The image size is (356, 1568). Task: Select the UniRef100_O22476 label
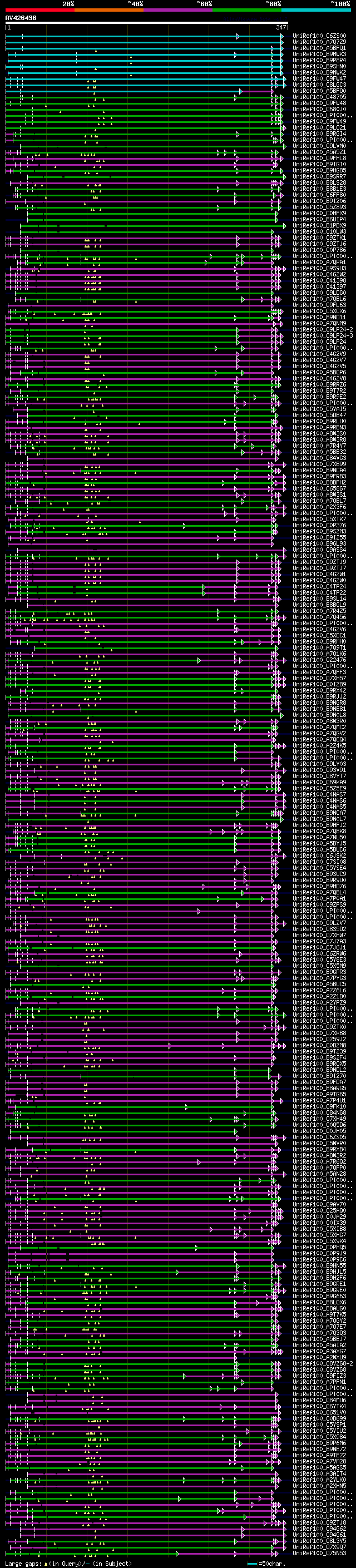tap(319, 660)
